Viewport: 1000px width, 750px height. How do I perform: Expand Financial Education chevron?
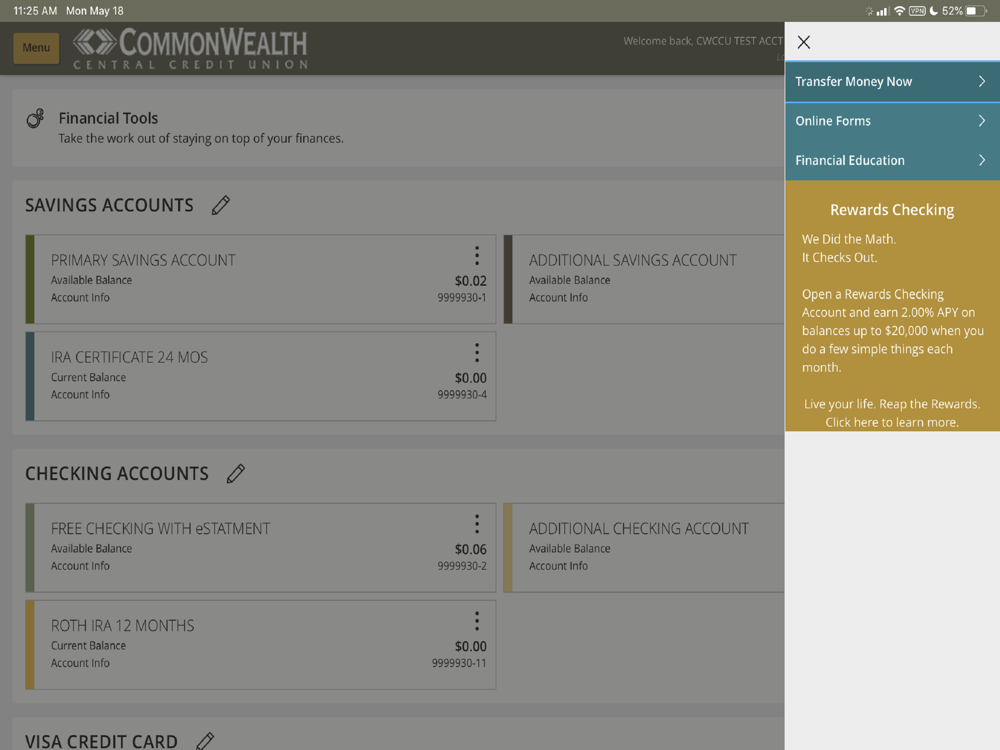click(982, 161)
